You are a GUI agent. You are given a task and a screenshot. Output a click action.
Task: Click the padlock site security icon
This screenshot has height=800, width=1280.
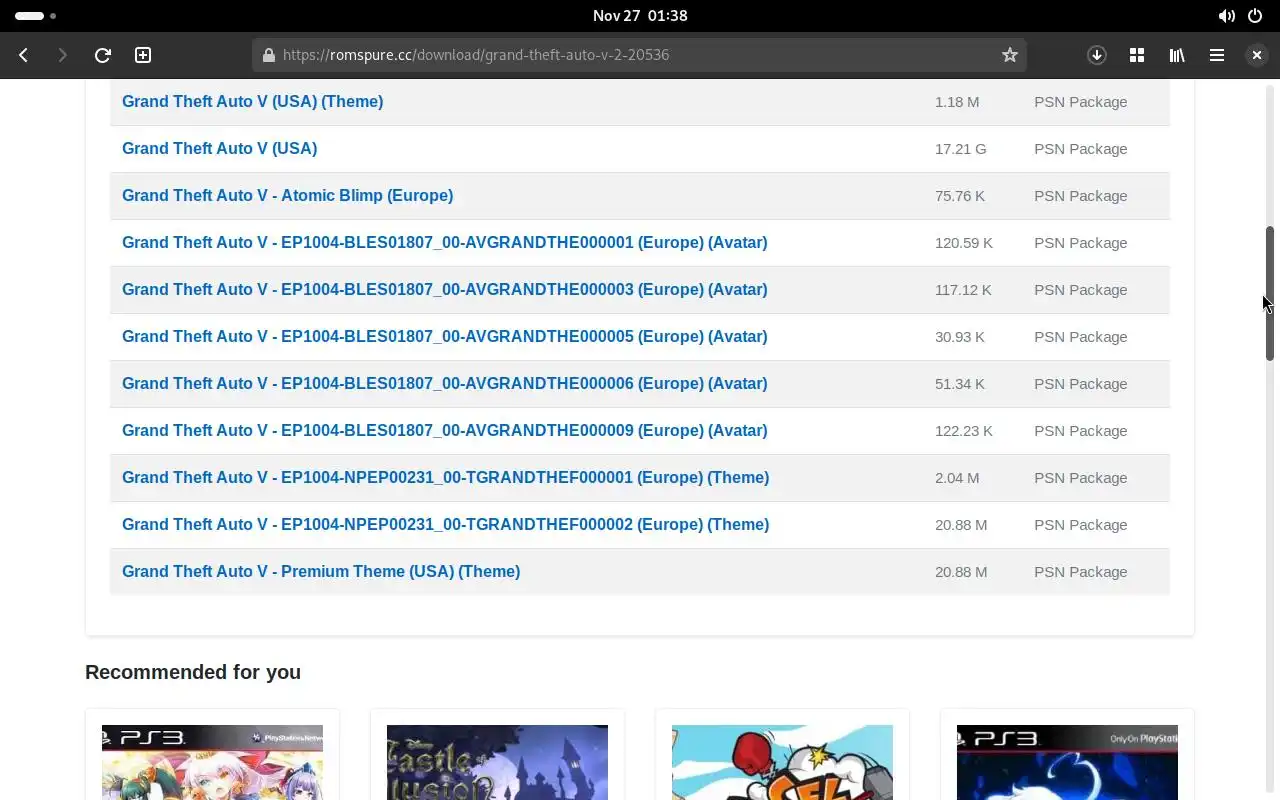[x=268, y=55]
